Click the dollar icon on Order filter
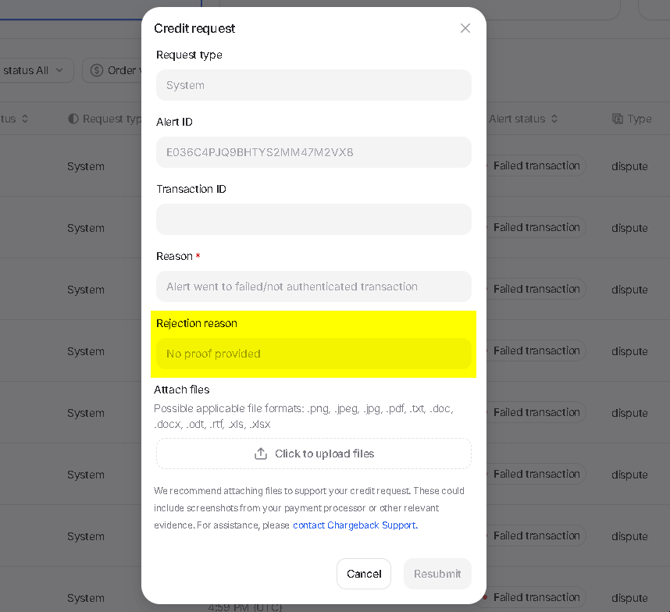The image size is (670, 612). pyautogui.click(x=97, y=70)
